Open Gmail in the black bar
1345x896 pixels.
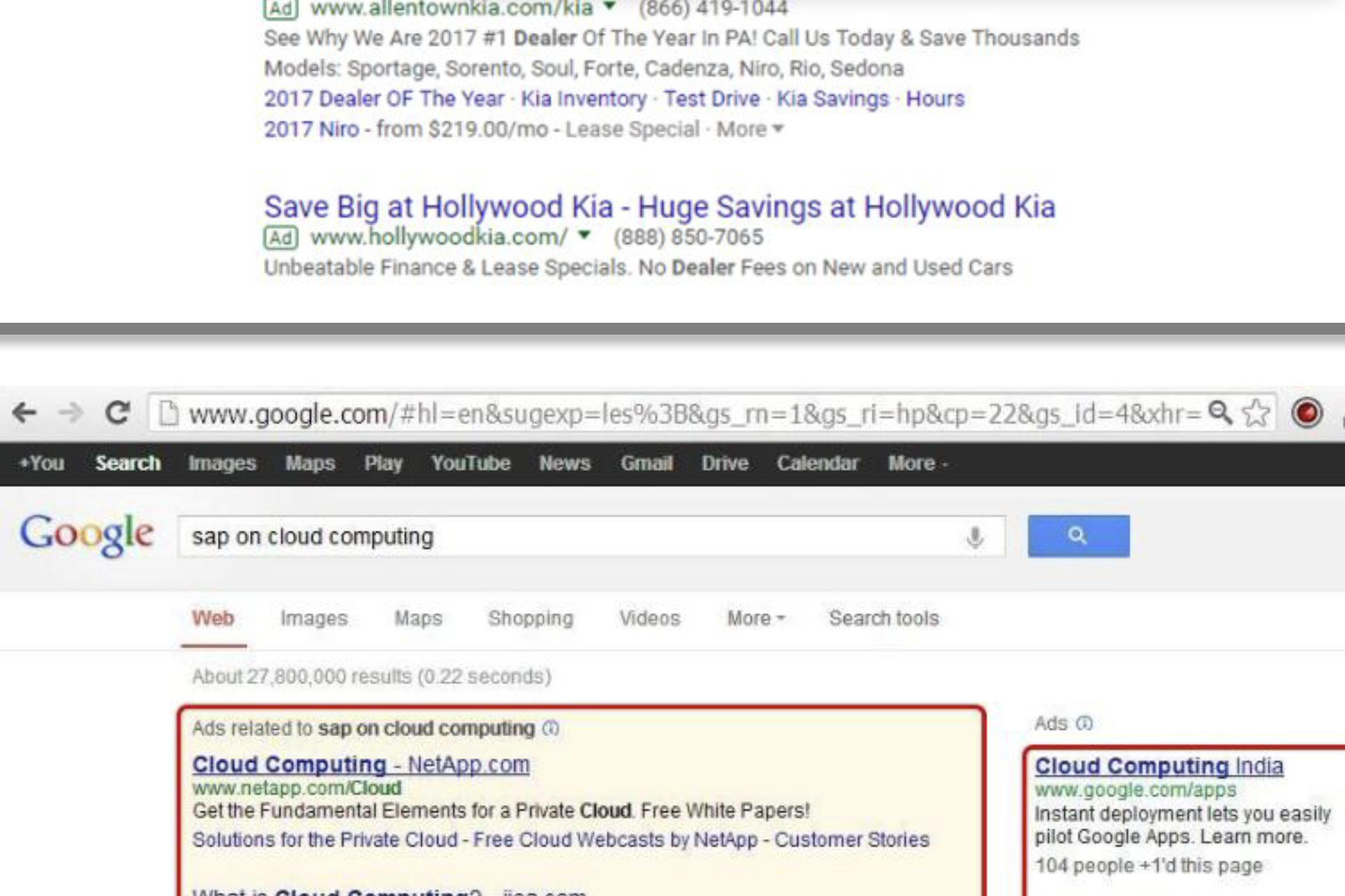coord(646,463)
